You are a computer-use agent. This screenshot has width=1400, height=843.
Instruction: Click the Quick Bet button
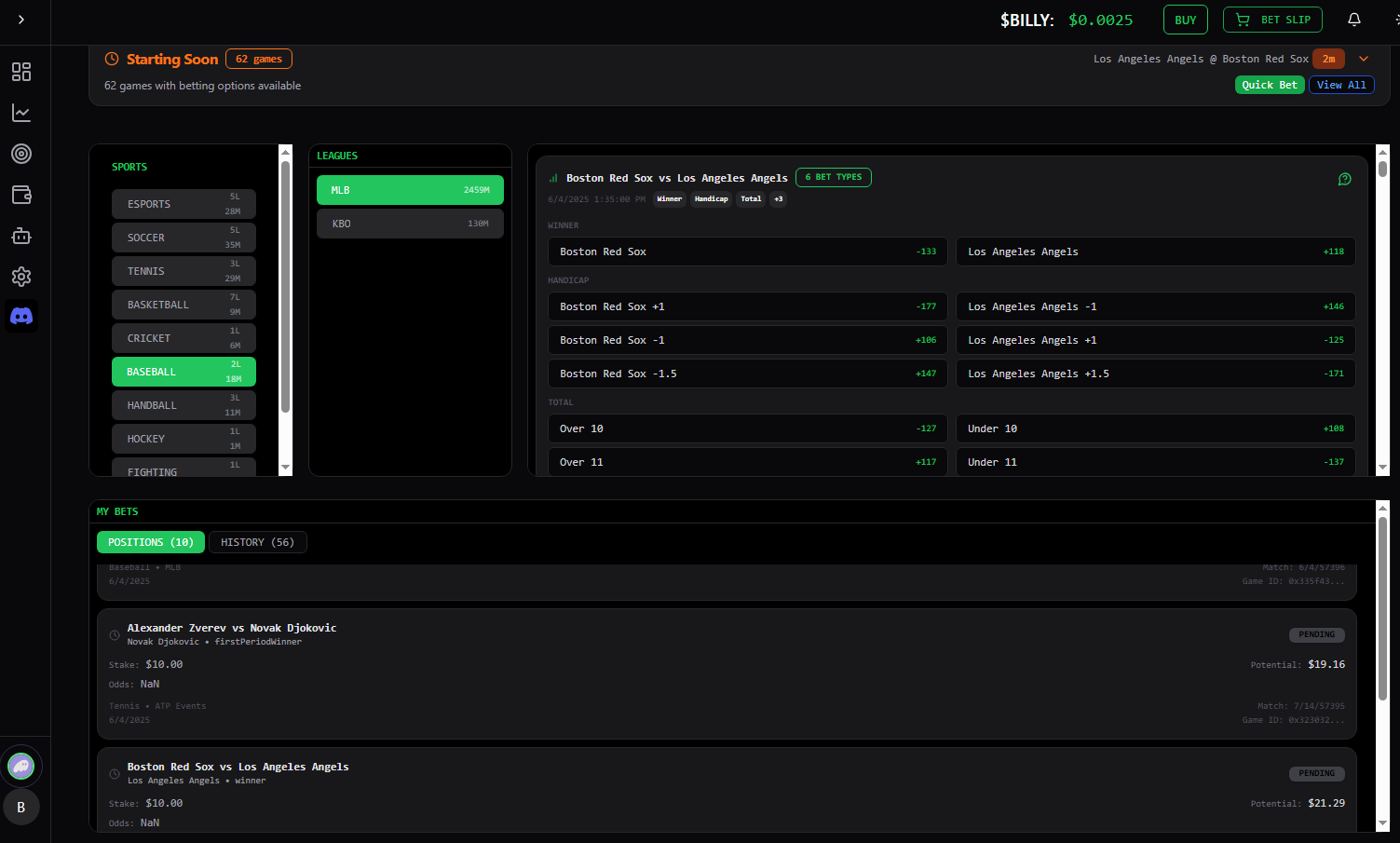[1270, 85]
